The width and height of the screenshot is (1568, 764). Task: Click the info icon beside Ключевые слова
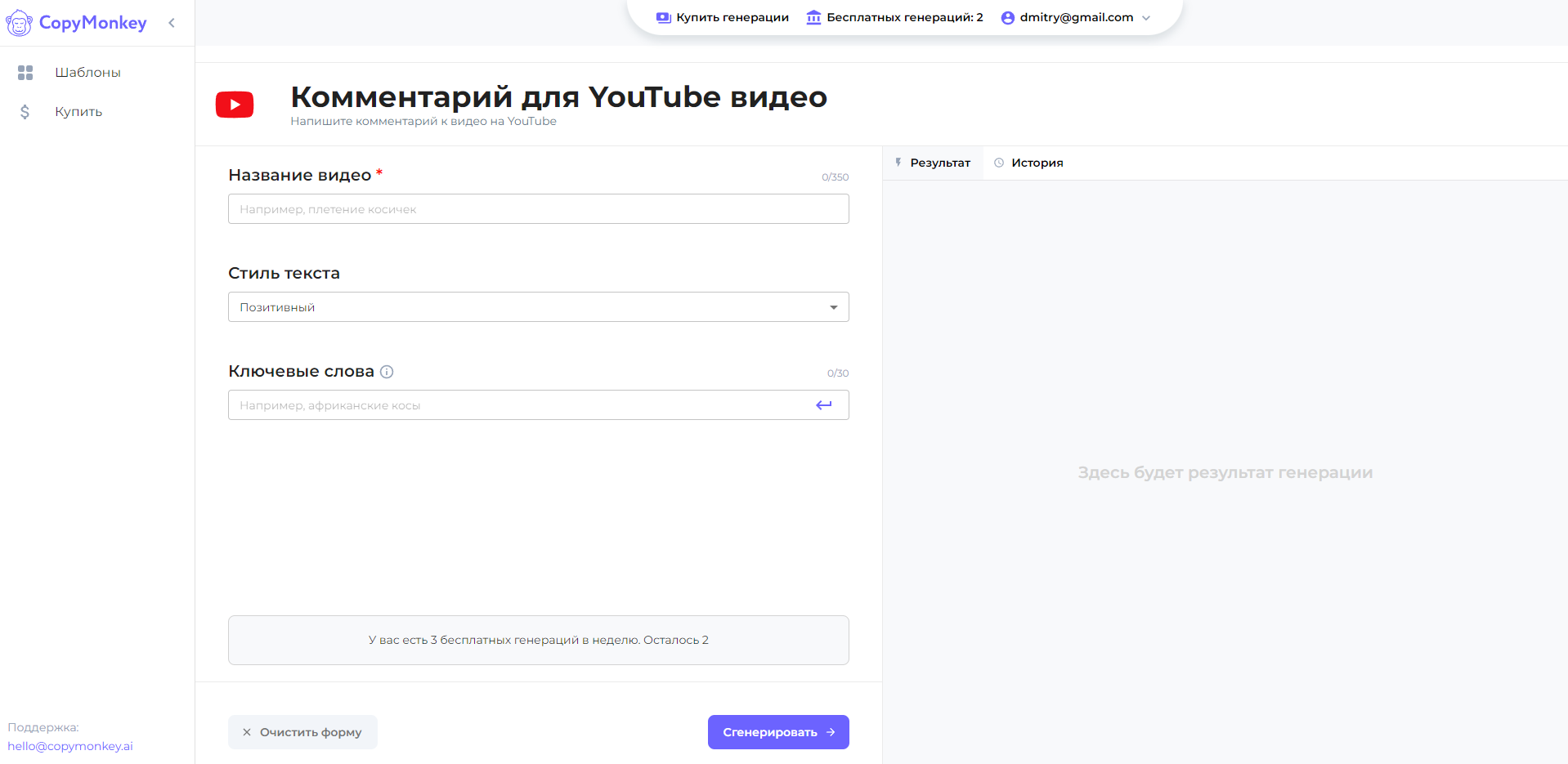tap(387, 372)
